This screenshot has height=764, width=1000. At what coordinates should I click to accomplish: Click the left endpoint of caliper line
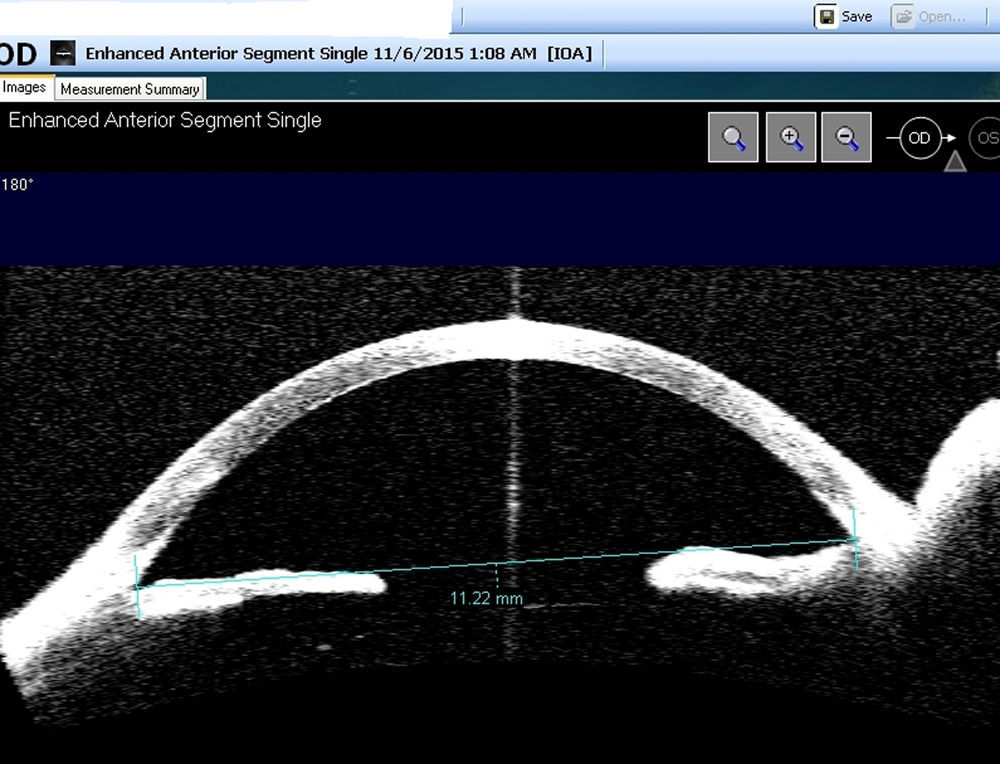click(137, 585)
